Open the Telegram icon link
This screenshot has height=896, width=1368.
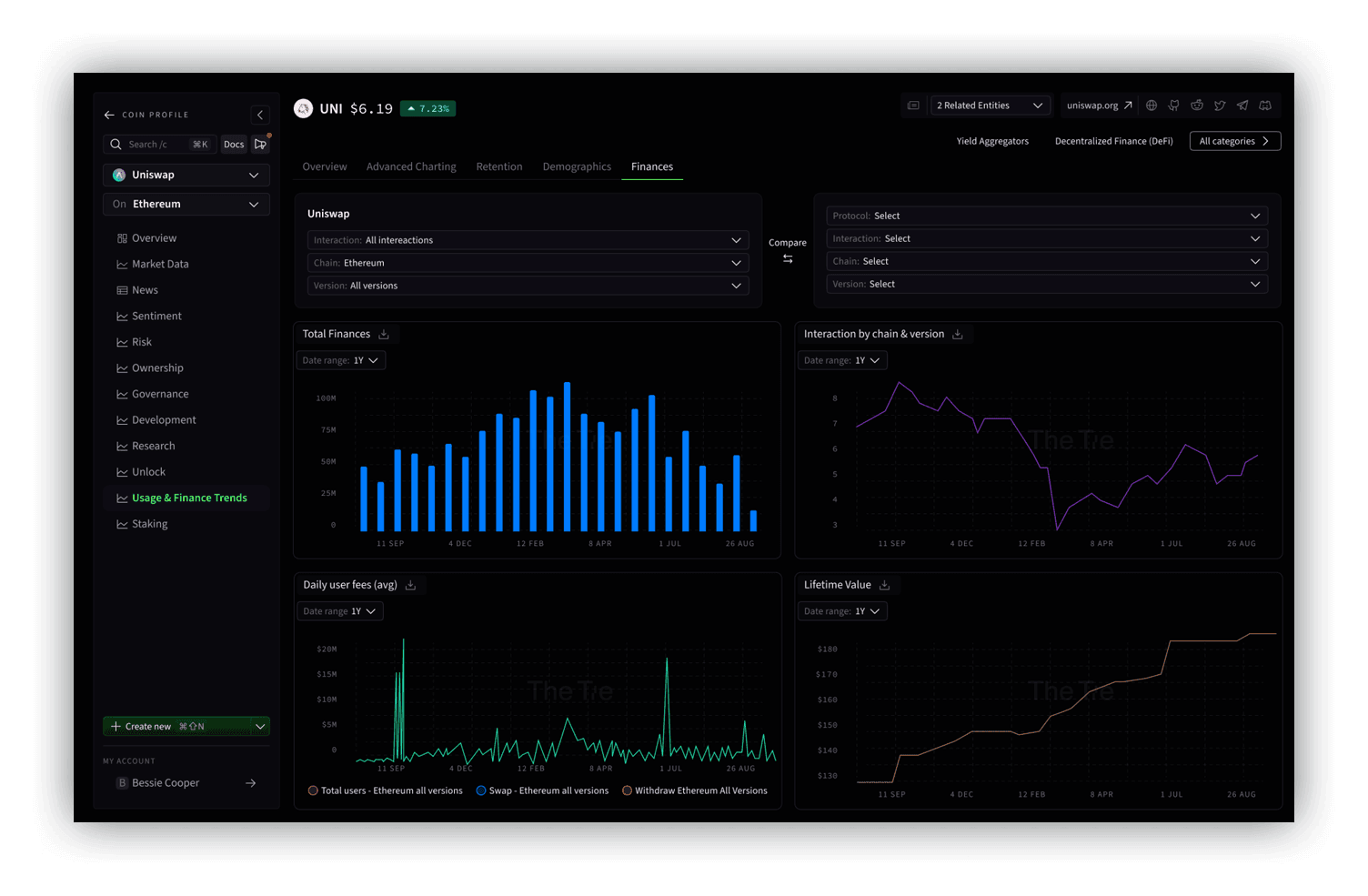pos(1242,106)
